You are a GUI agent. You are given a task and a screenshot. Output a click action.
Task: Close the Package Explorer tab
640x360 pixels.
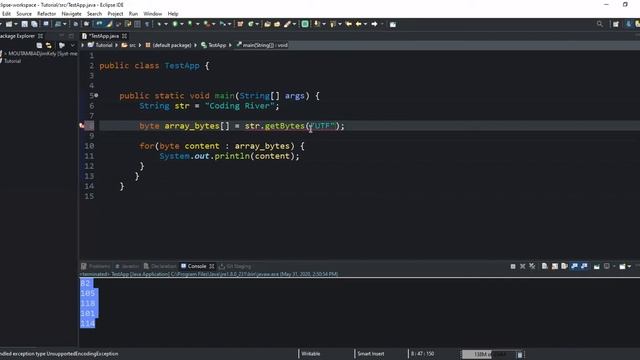pyautogui.click(x=40, y=36)
